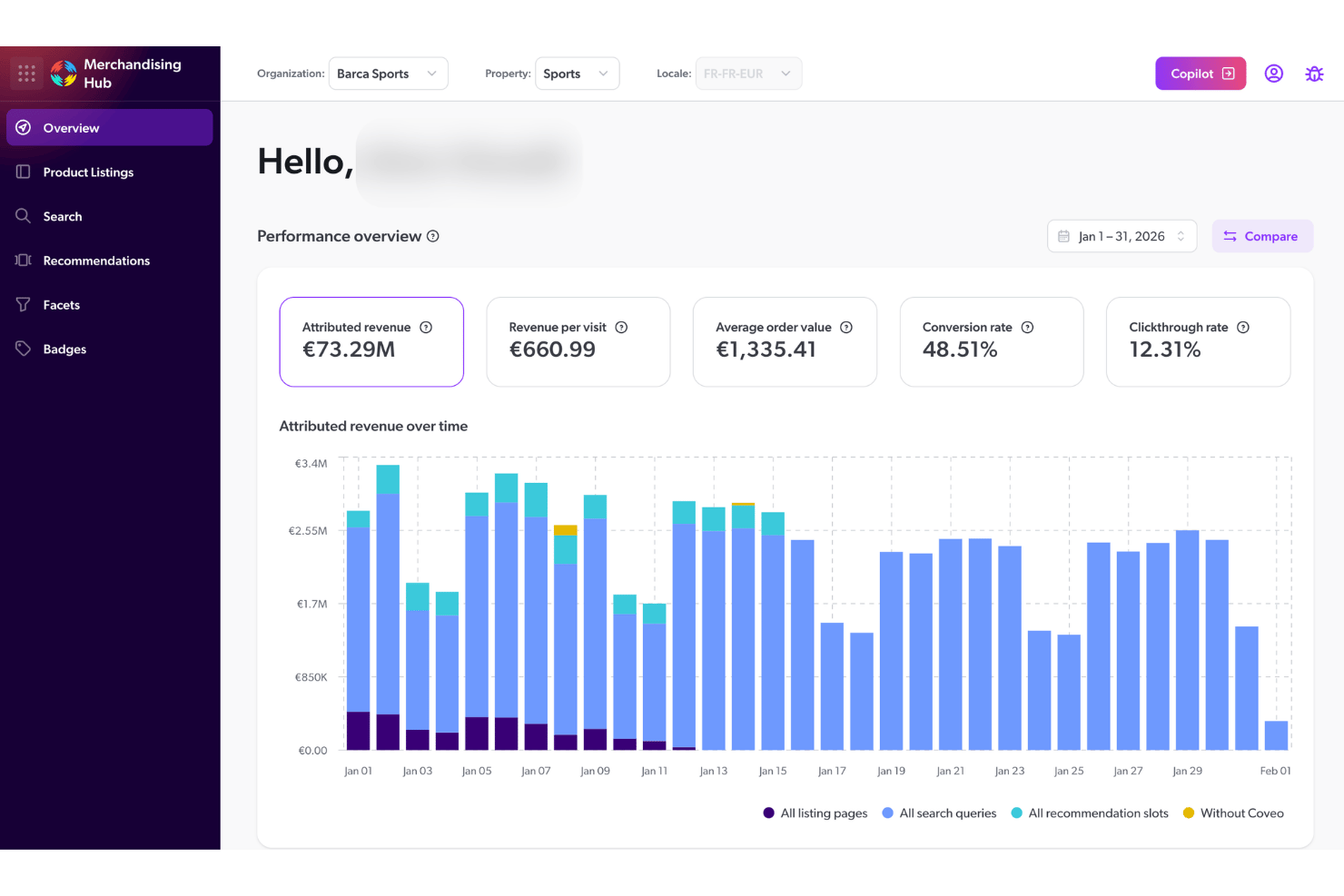The width and height of the screenshot is (1344, 896).
Task: Select the Clickthrough rate metric card
Action: [1198, 342]
